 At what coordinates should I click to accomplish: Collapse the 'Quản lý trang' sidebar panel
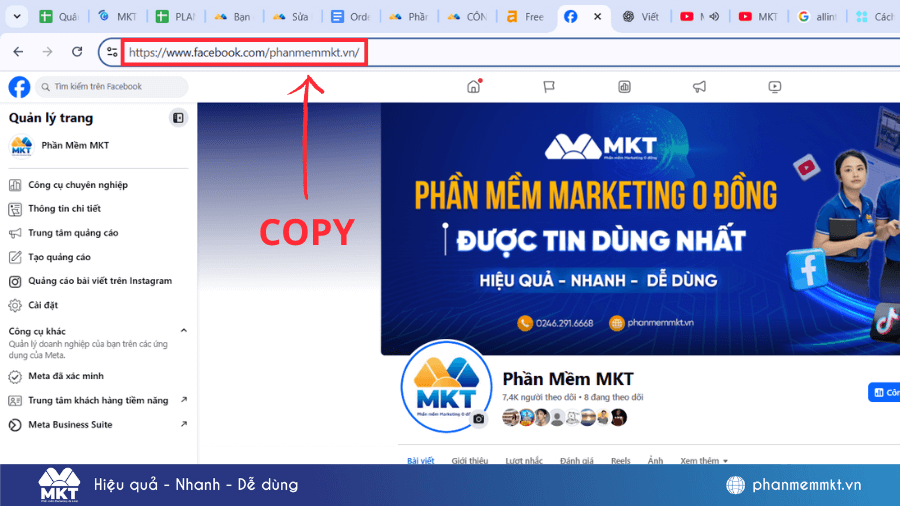coord(179,118)
